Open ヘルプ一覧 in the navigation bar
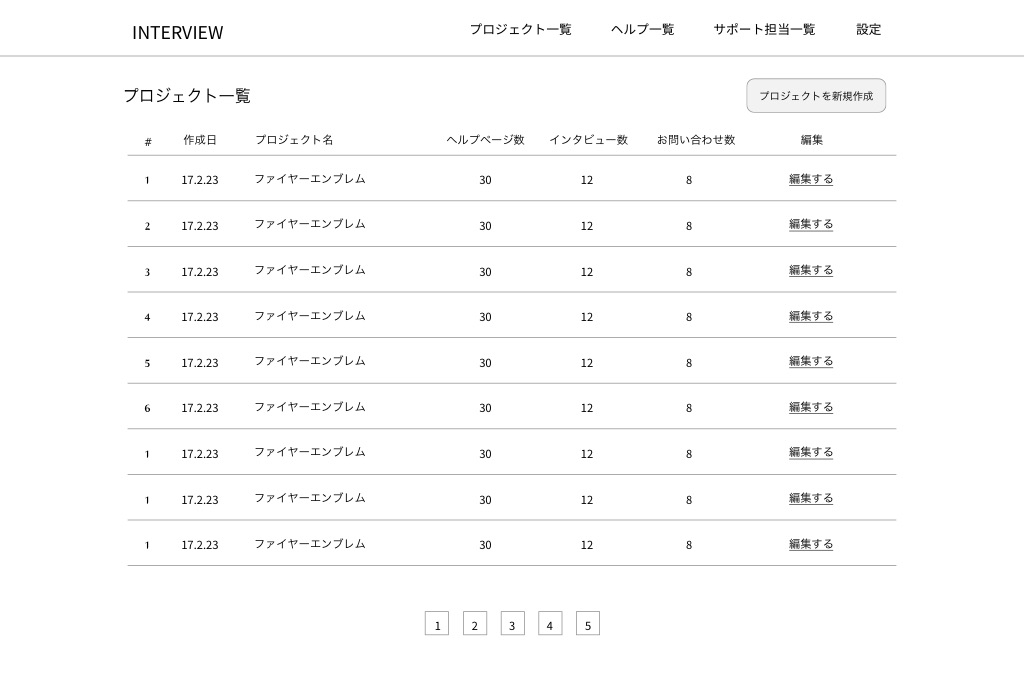 point(643,29)
